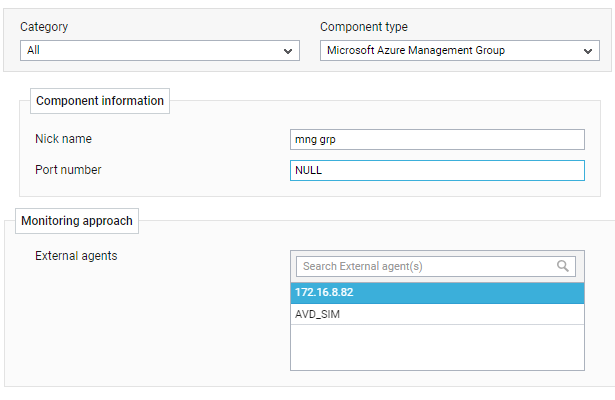Click 'Microsoft Azure Management Group' selected value
Viewport: 615px width, 400px height.
coord(416,50)
